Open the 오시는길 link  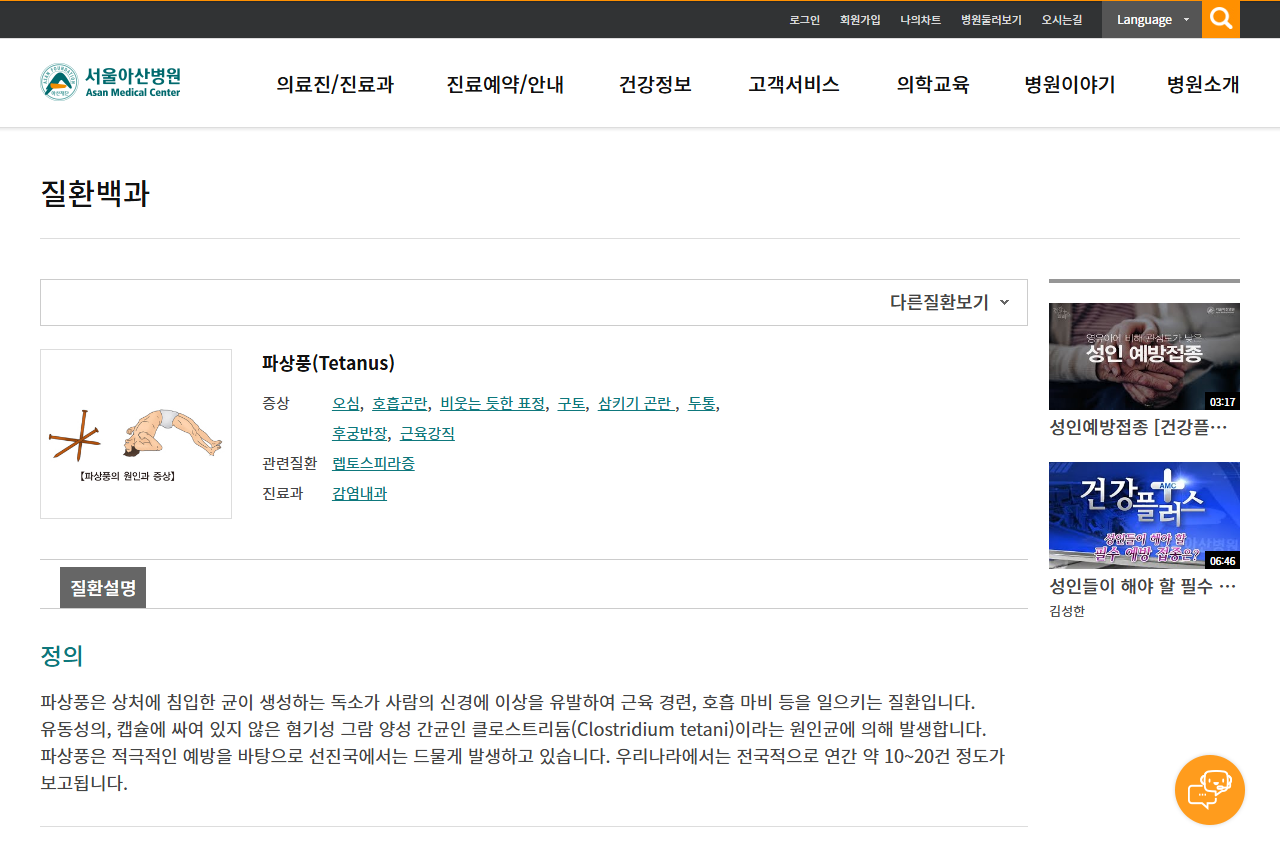pyautogui.click(x=1061, y=19)
